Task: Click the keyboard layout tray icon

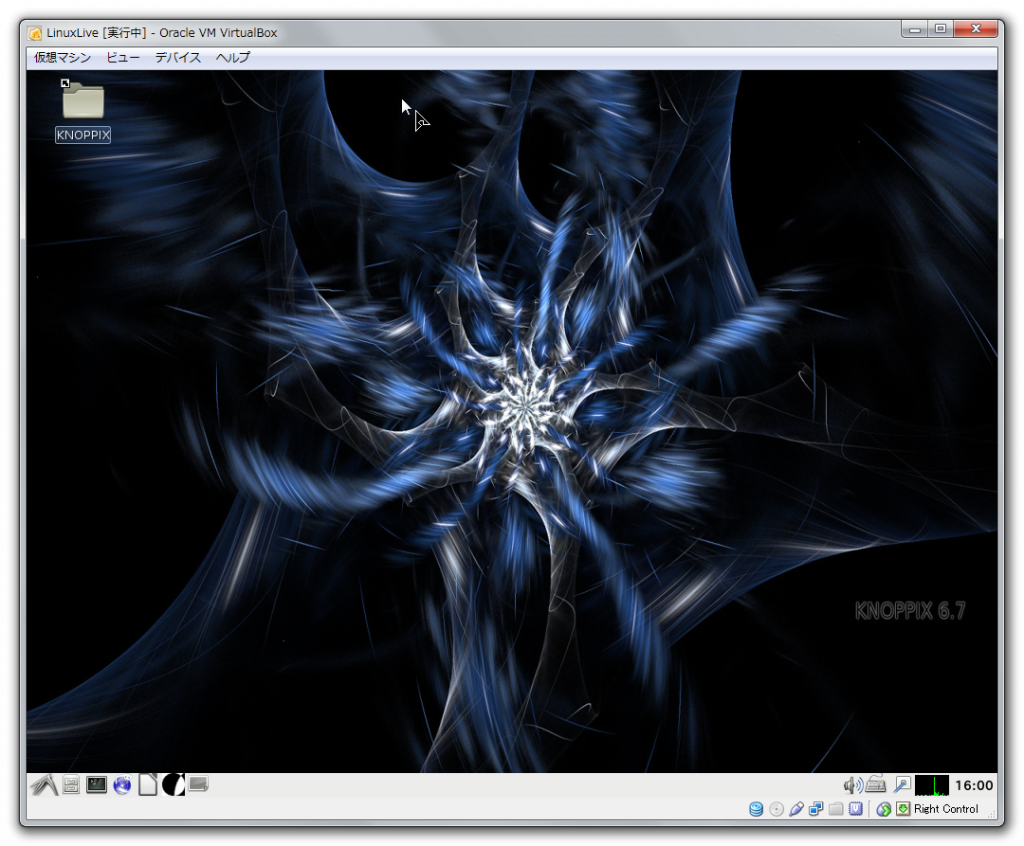Action: click(876, 785)
